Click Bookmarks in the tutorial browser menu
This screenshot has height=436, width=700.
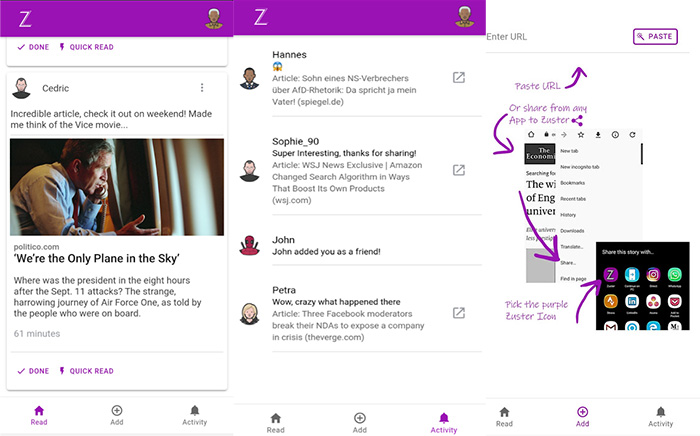(x=573, y=183)
